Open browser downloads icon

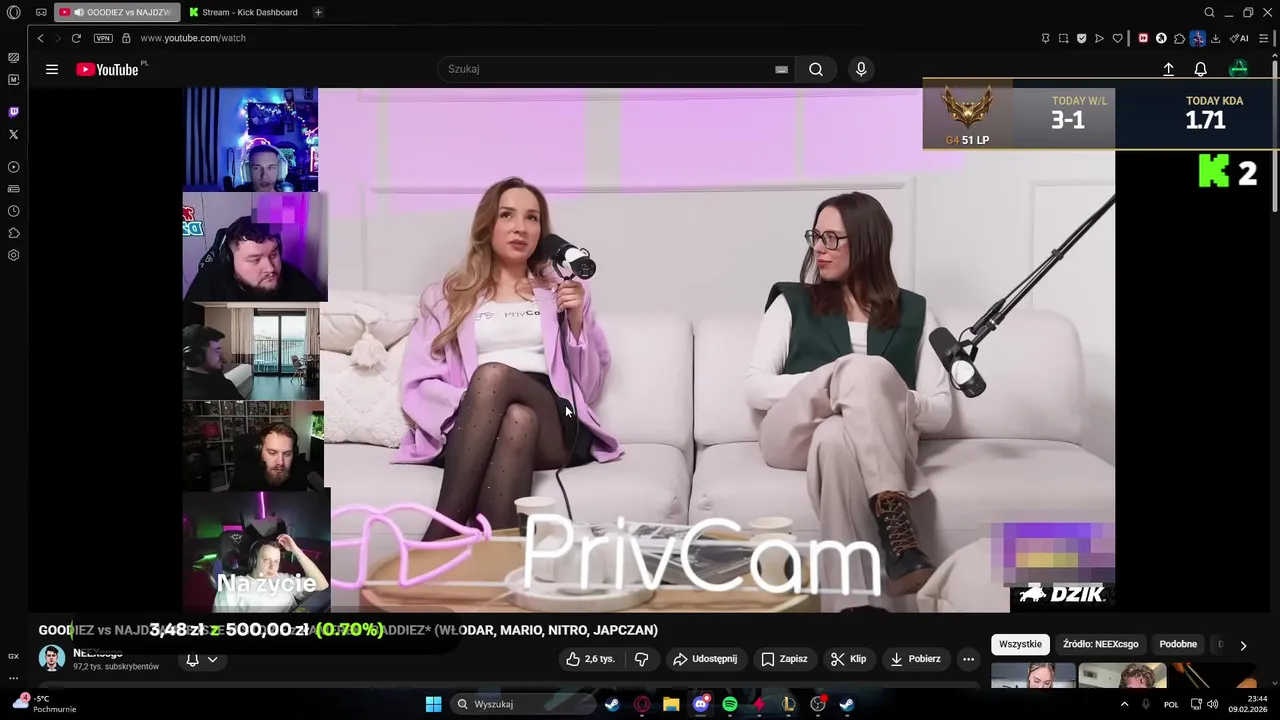click(1215, 38)
